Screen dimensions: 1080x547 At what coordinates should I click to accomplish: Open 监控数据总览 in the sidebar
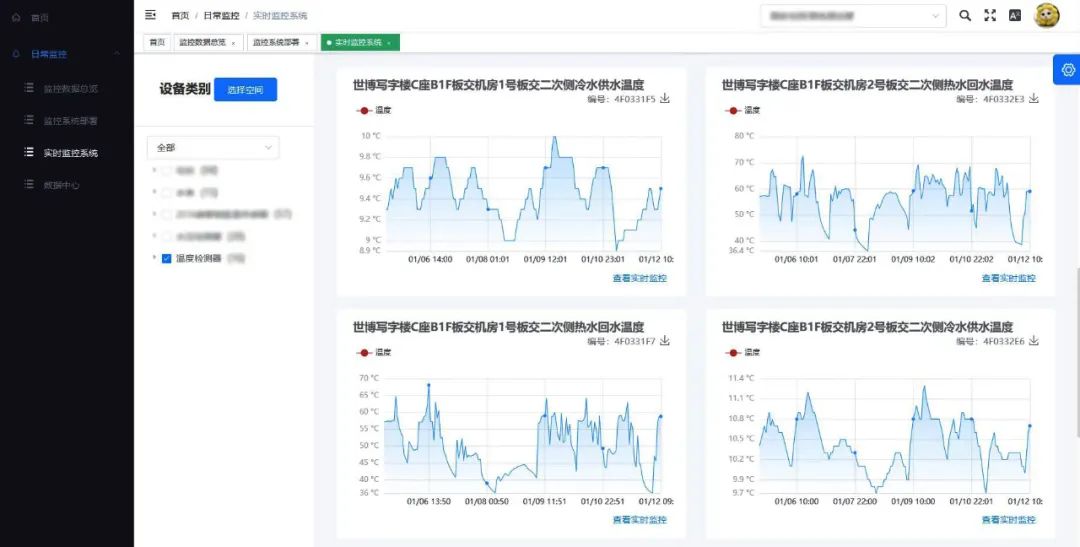(70, 88)
